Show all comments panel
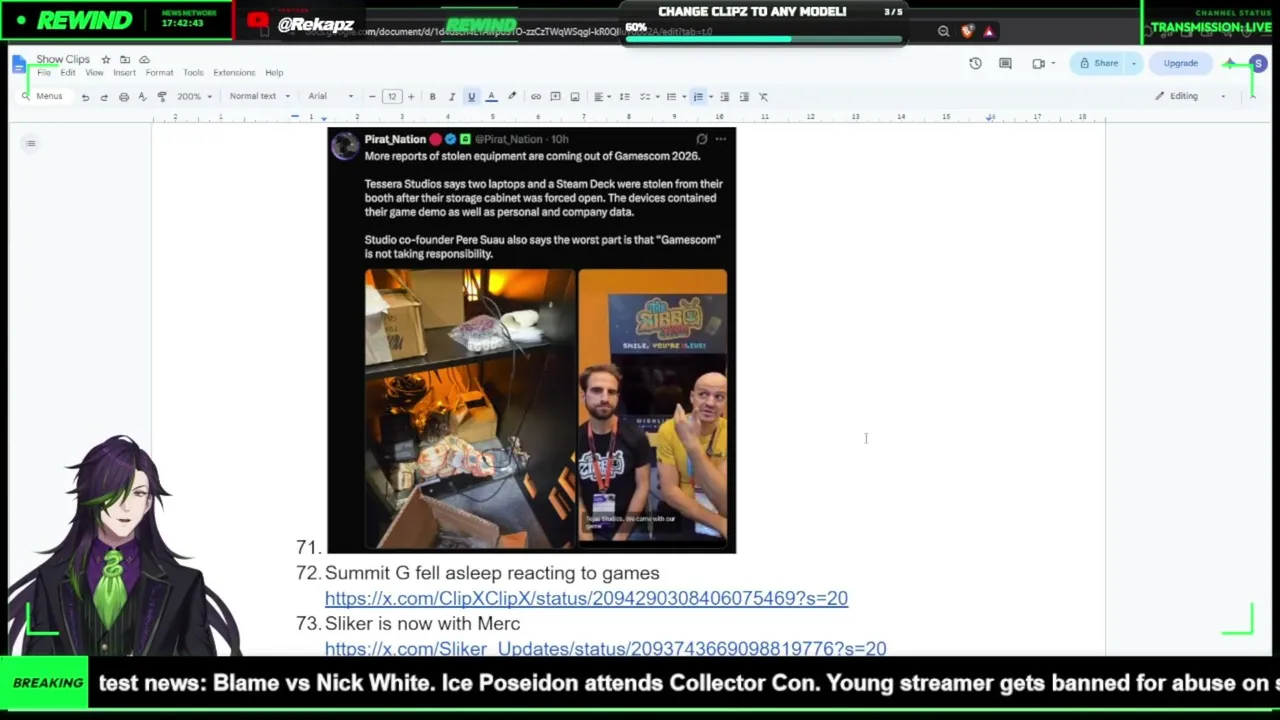 coord(1005,64)
